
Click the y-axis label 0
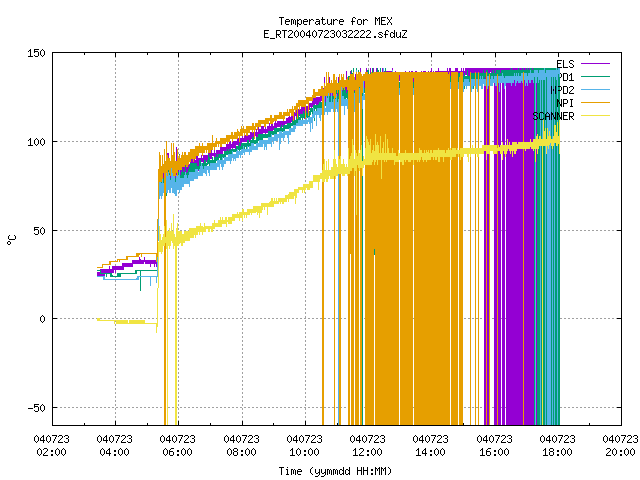click(42, 319)
